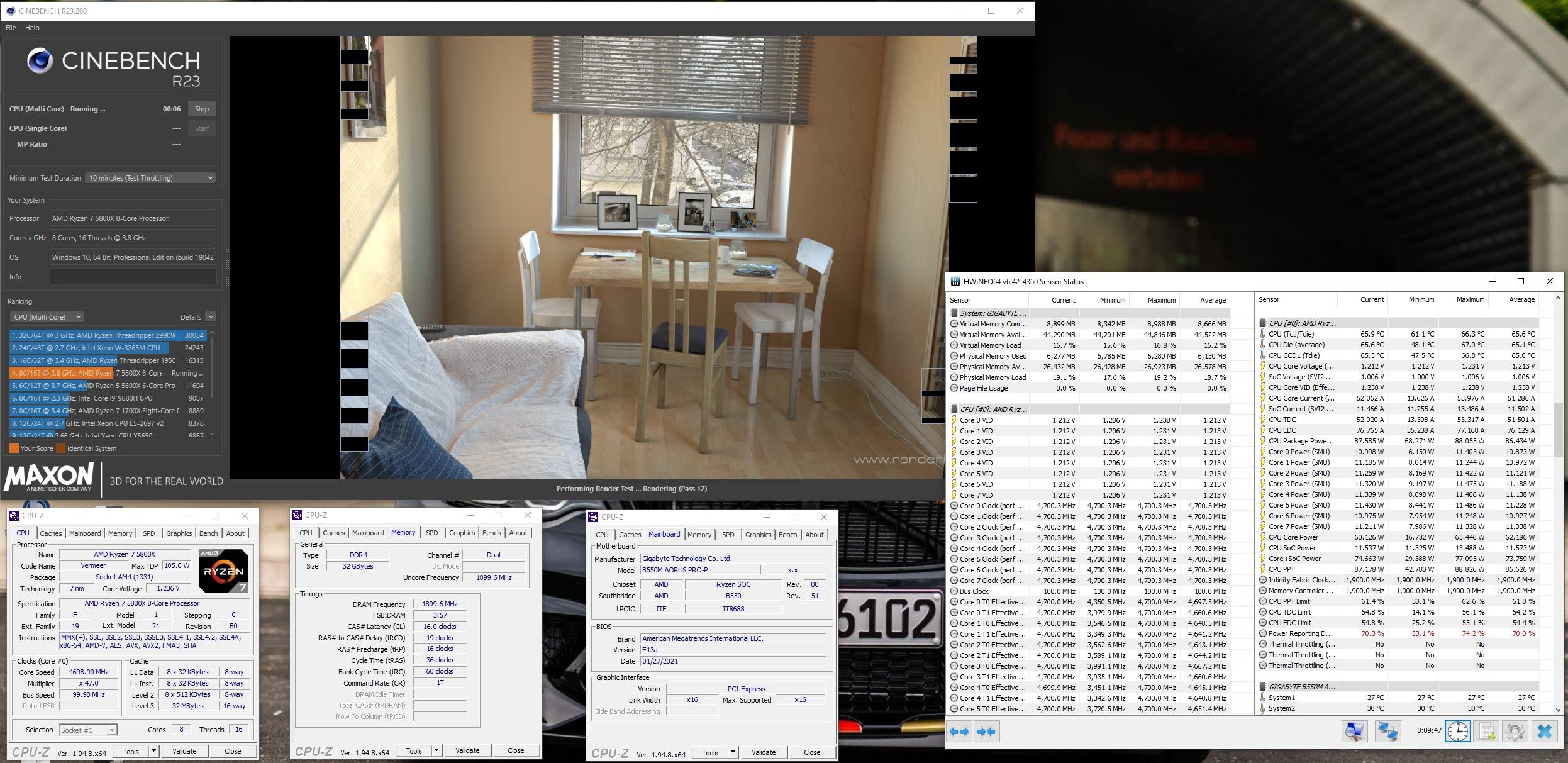The height and width of the screenshot is (763, 1568).
Task: Expand the ranking Details chevron
Action: [211, 317]
